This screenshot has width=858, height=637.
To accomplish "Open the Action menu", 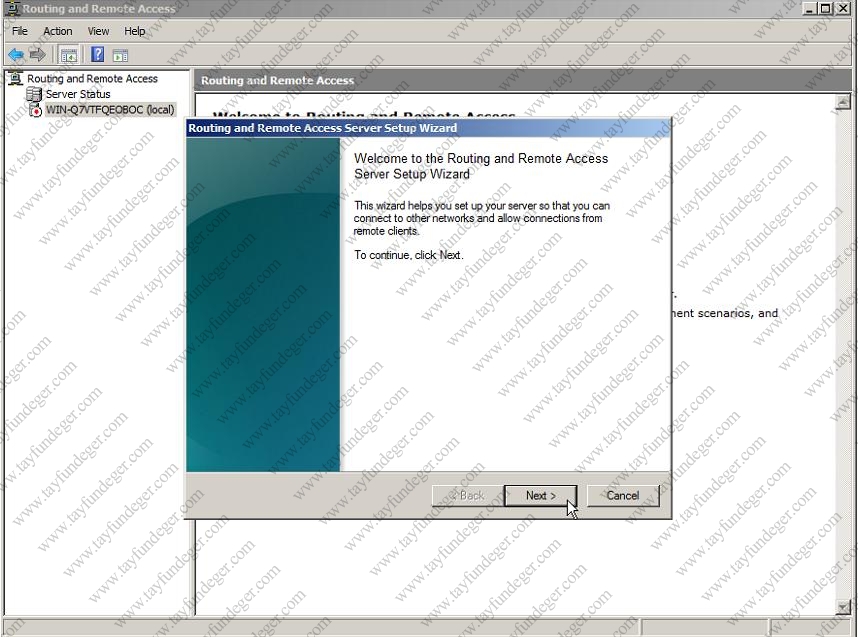I will [57, 31].
